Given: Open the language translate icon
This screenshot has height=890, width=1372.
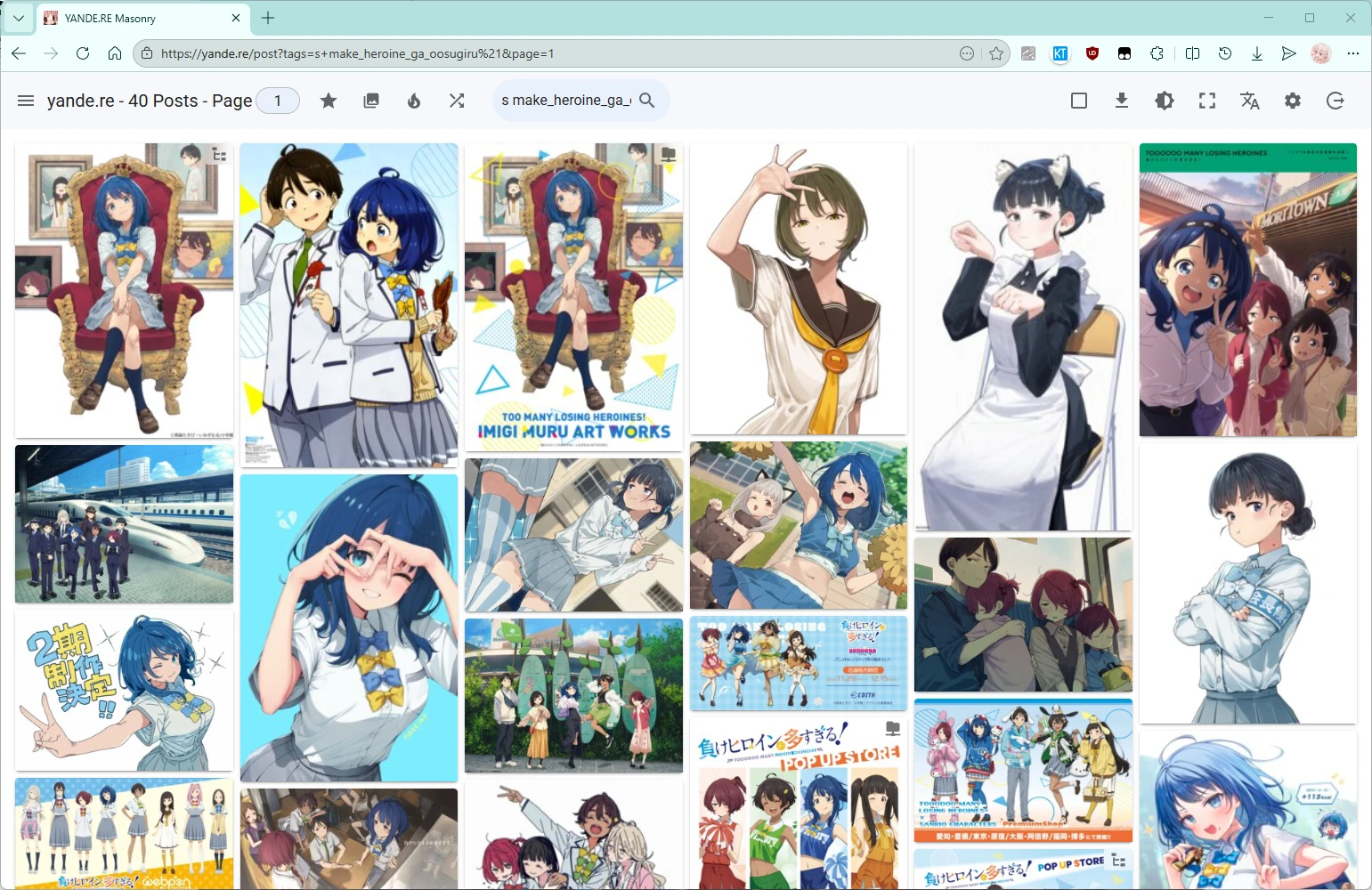Looking at the screenshot, I should [x=1250, y=101].
